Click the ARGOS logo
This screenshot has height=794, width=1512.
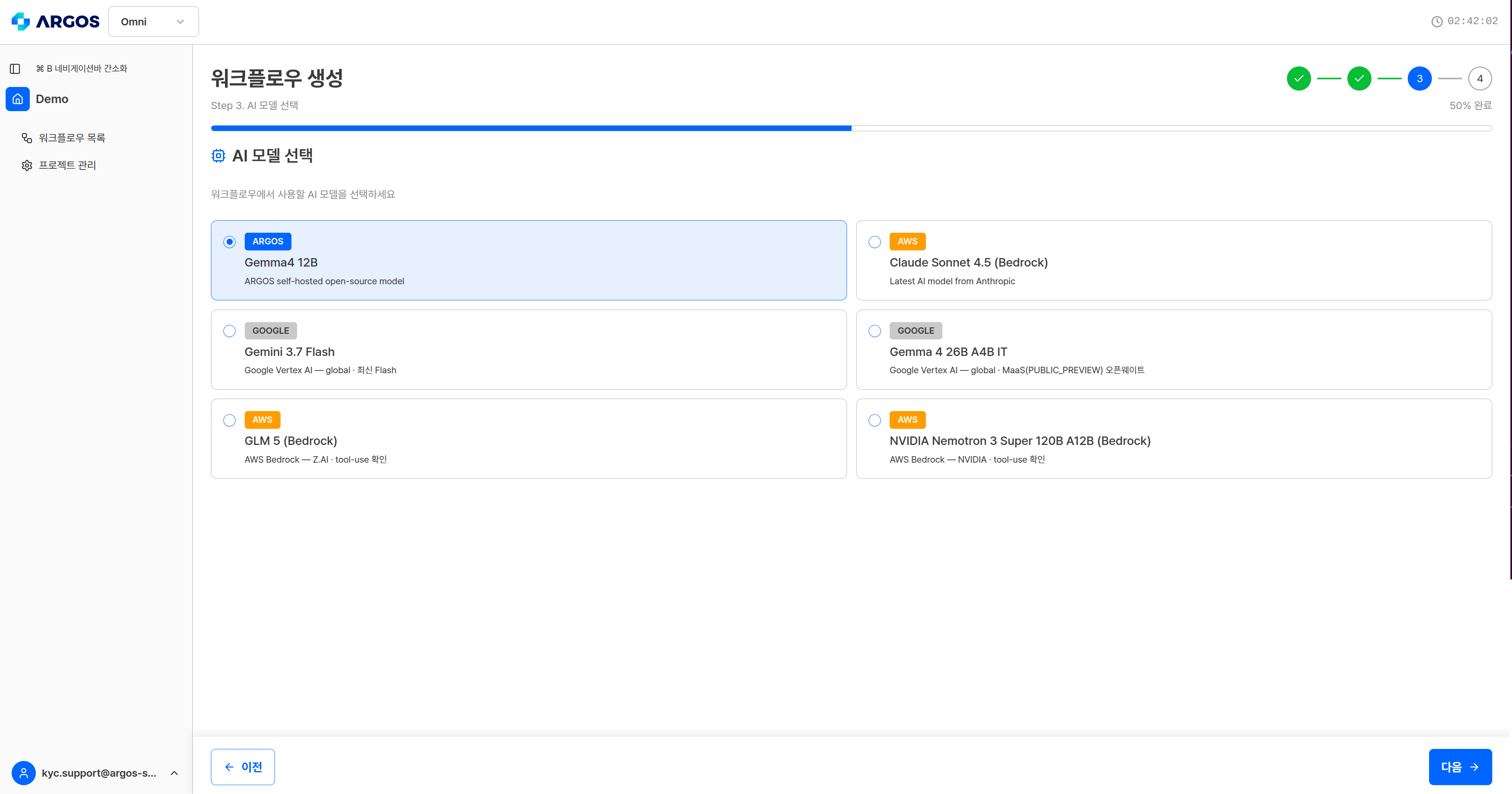[55, 22]
